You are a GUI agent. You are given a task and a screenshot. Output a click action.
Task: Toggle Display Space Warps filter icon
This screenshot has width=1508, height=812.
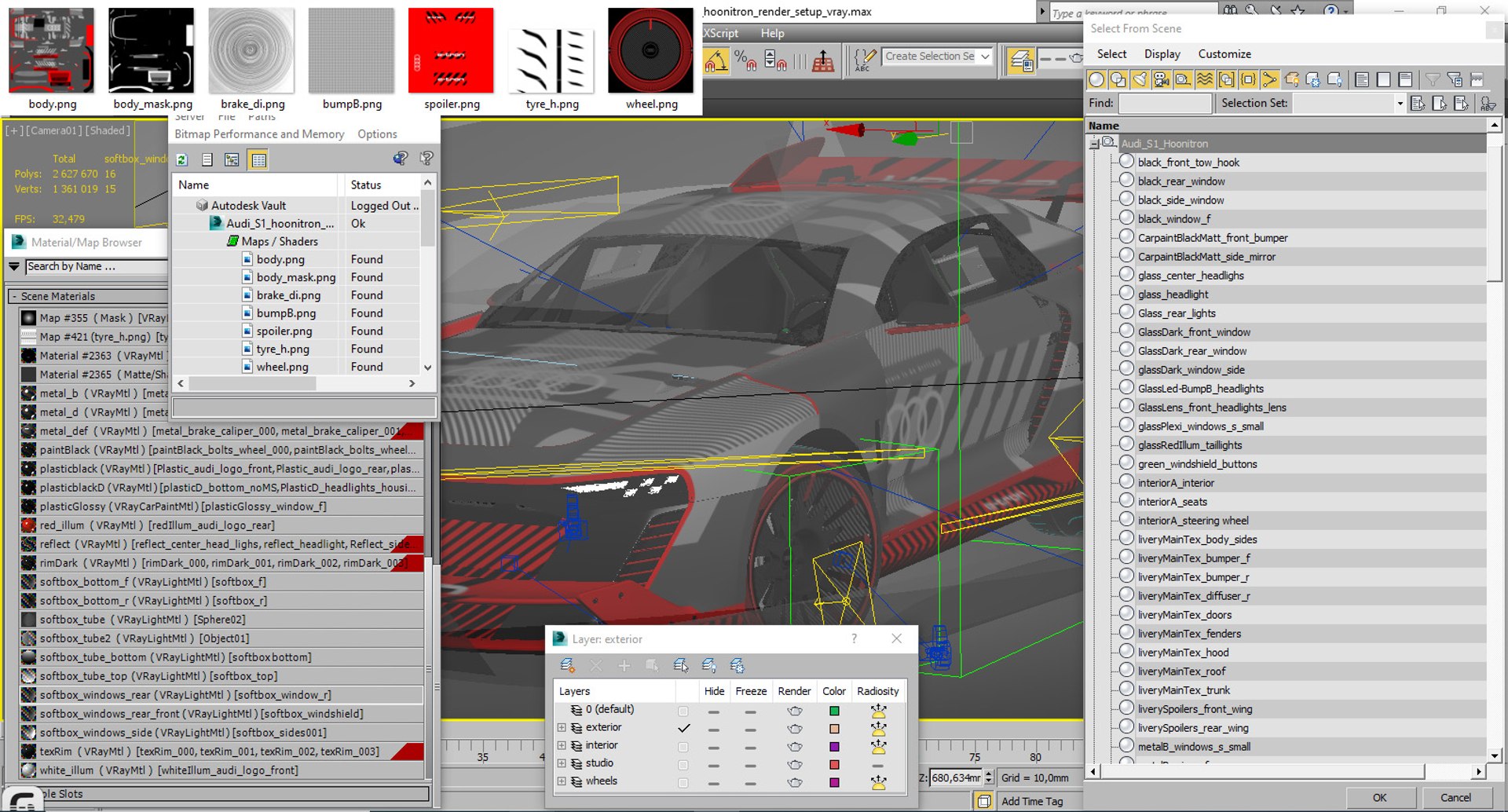1205,79
